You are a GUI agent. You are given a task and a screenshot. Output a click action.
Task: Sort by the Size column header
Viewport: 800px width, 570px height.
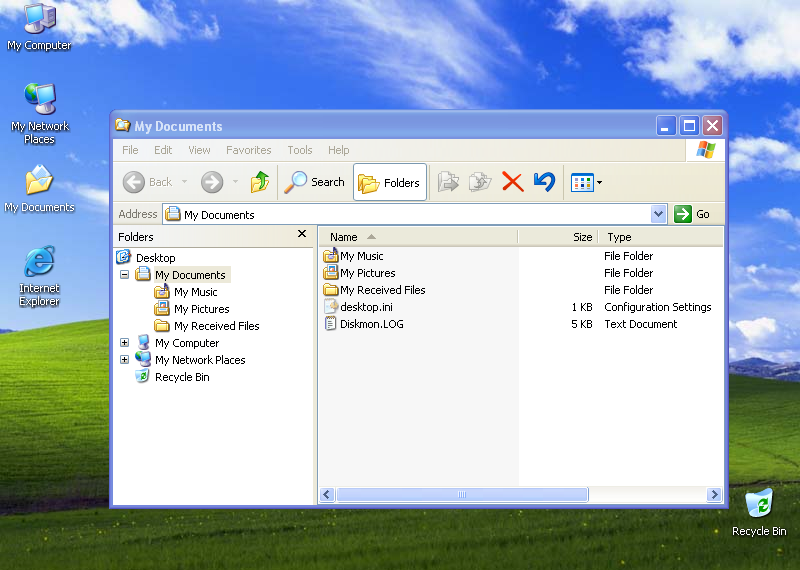tap(558, 237)
